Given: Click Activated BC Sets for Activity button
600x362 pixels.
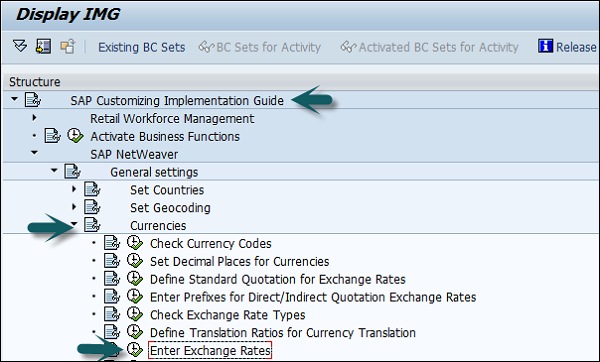Looking at the screenshot, I should 429,47.
